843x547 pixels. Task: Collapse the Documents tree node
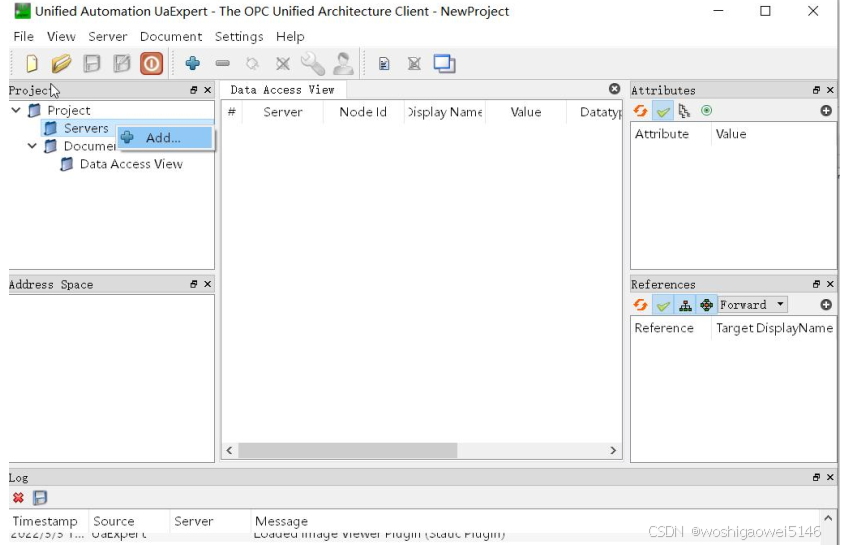[32, 146]
